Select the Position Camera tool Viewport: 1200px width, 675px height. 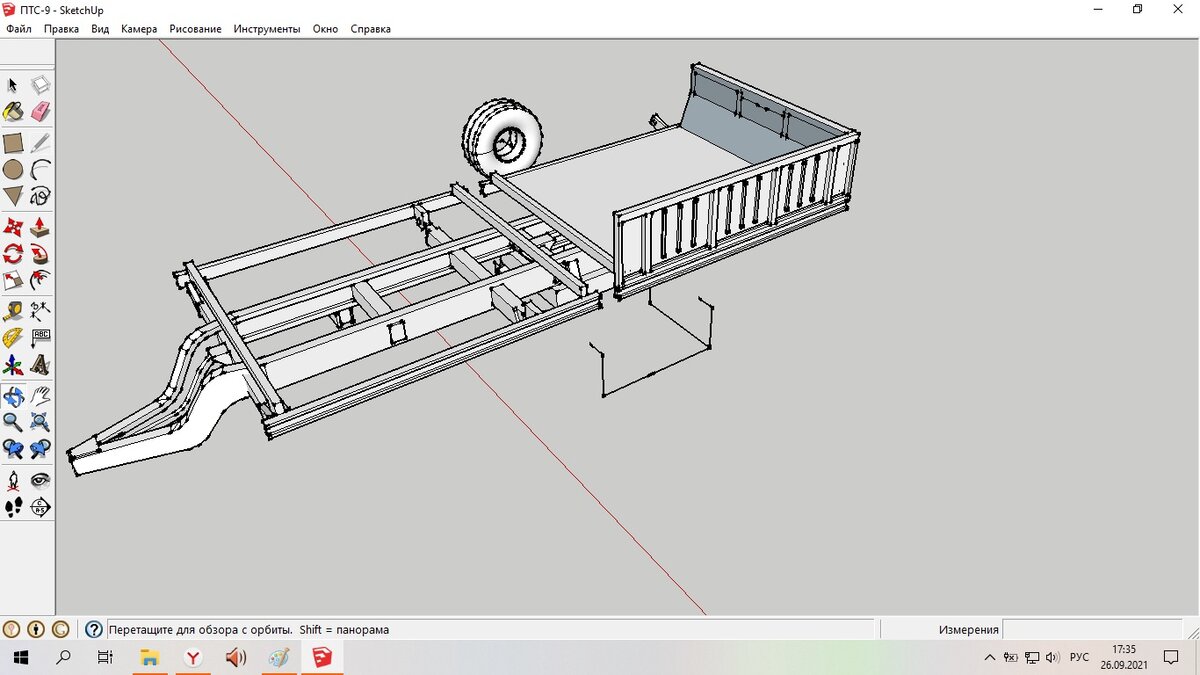click(13, 481)
